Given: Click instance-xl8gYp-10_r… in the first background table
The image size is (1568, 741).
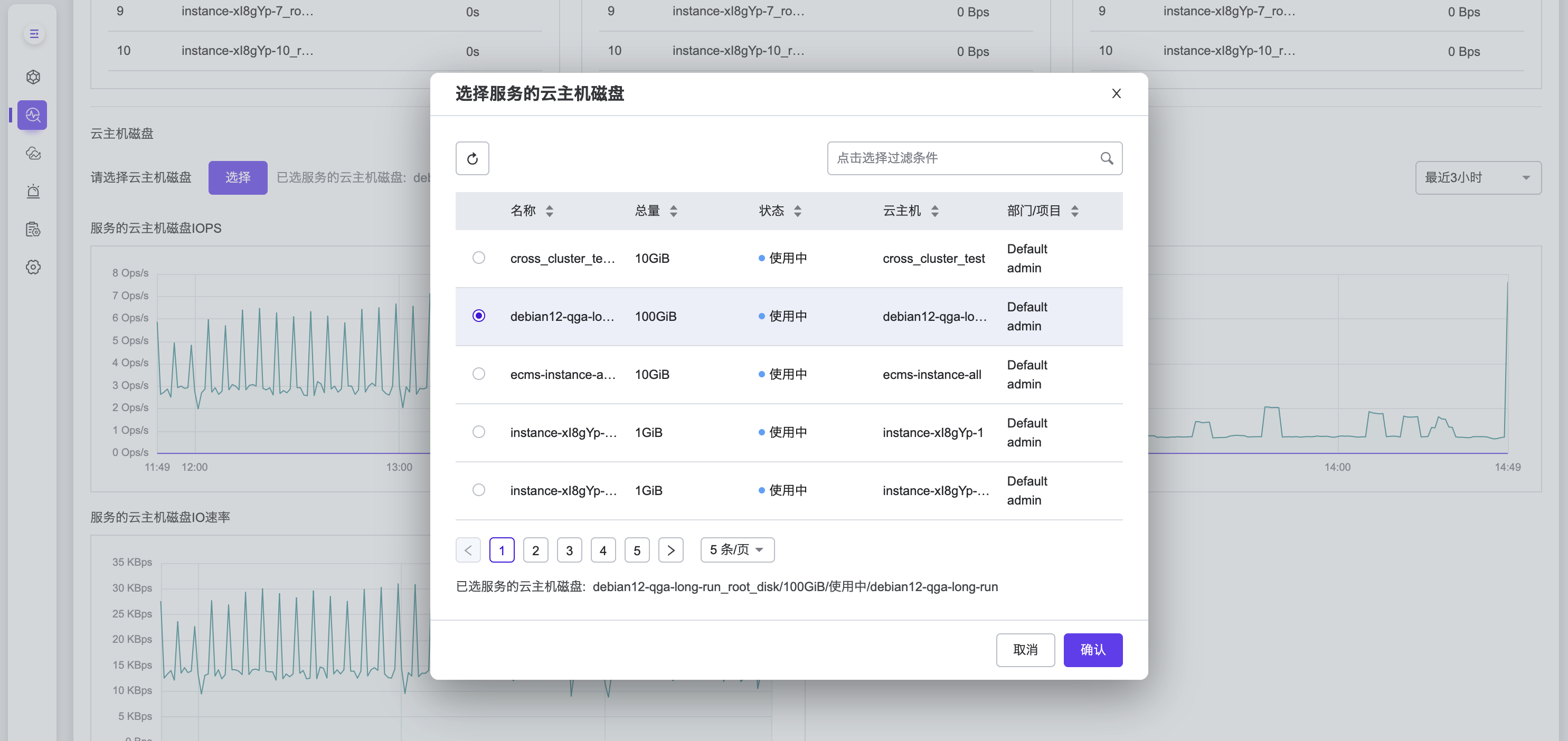Looking at the screenshot, I should click(247, 51).
